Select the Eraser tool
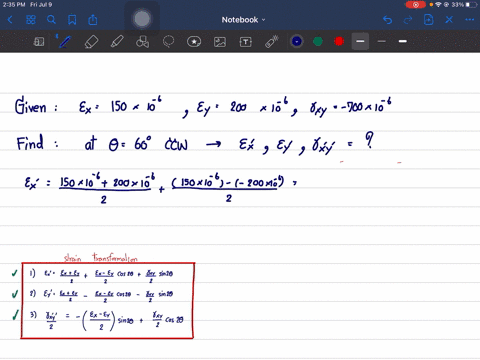 [91, 42]
